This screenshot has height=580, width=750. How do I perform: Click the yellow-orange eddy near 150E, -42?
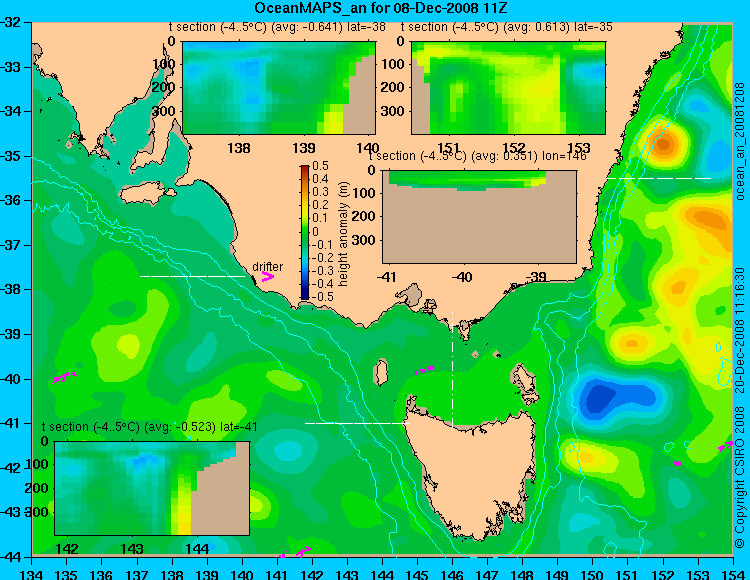coord(587,457)
